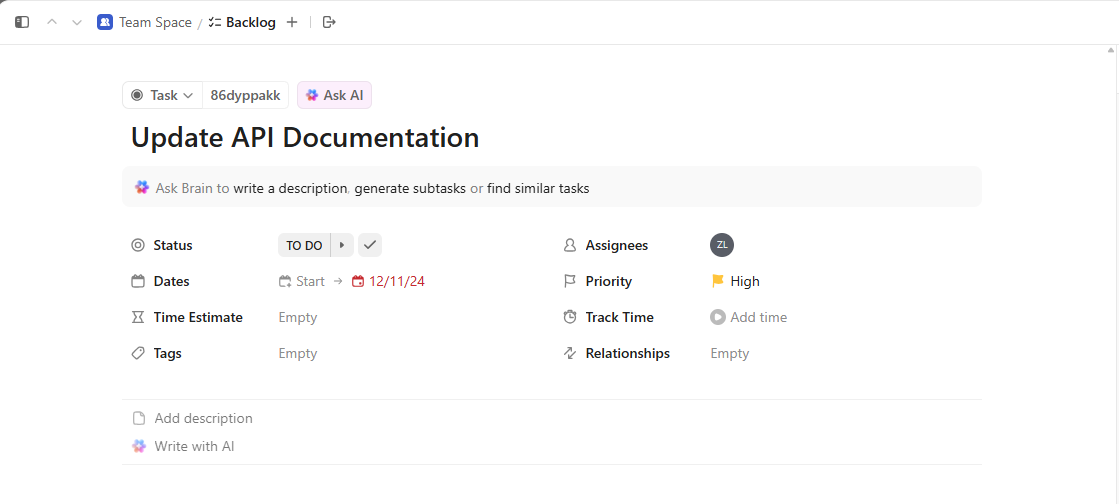Go to previous task with up arrow
Screen dimensions: 1119x504
point(52,22)
